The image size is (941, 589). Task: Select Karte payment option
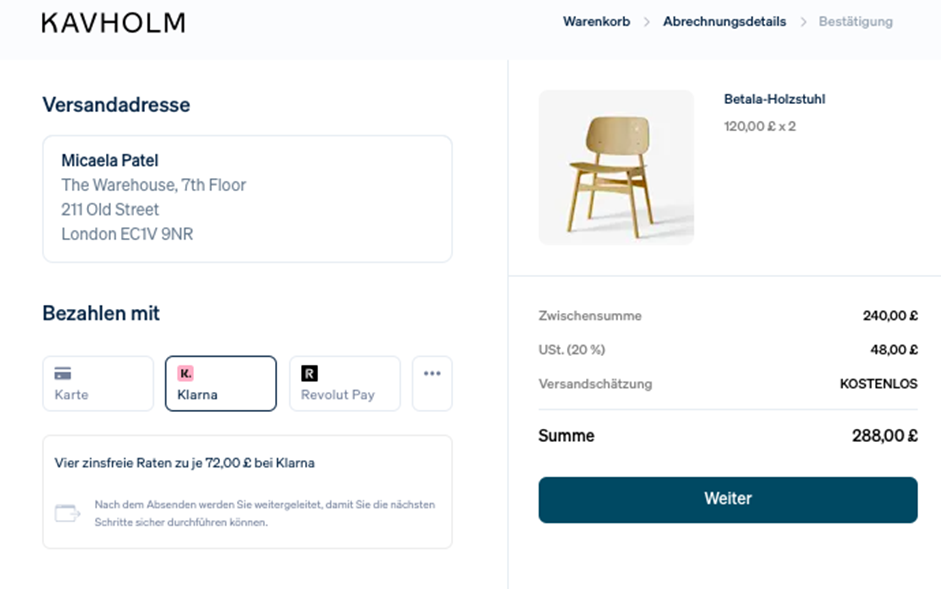(x=98, y=384)
